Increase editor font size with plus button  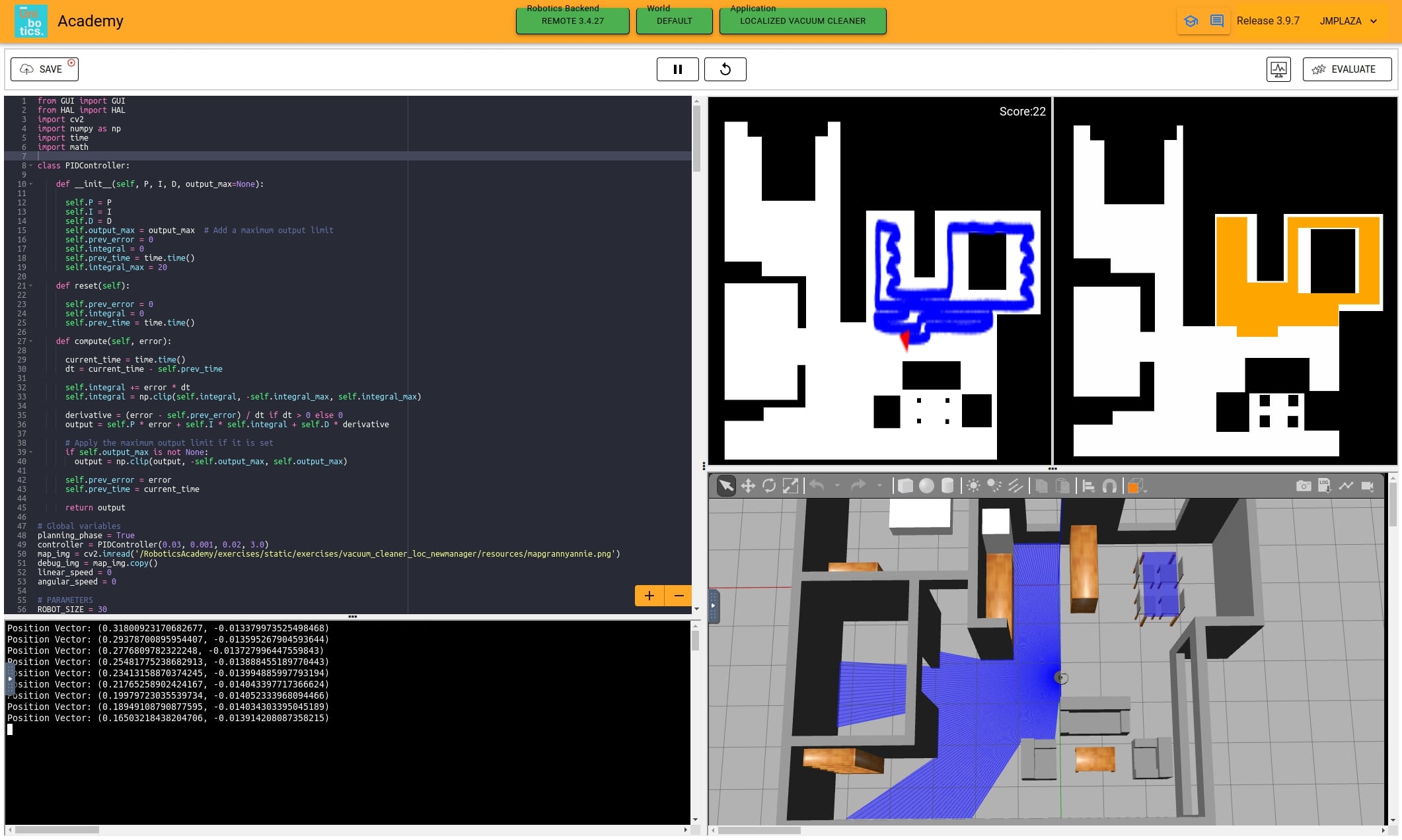(649, 596)
